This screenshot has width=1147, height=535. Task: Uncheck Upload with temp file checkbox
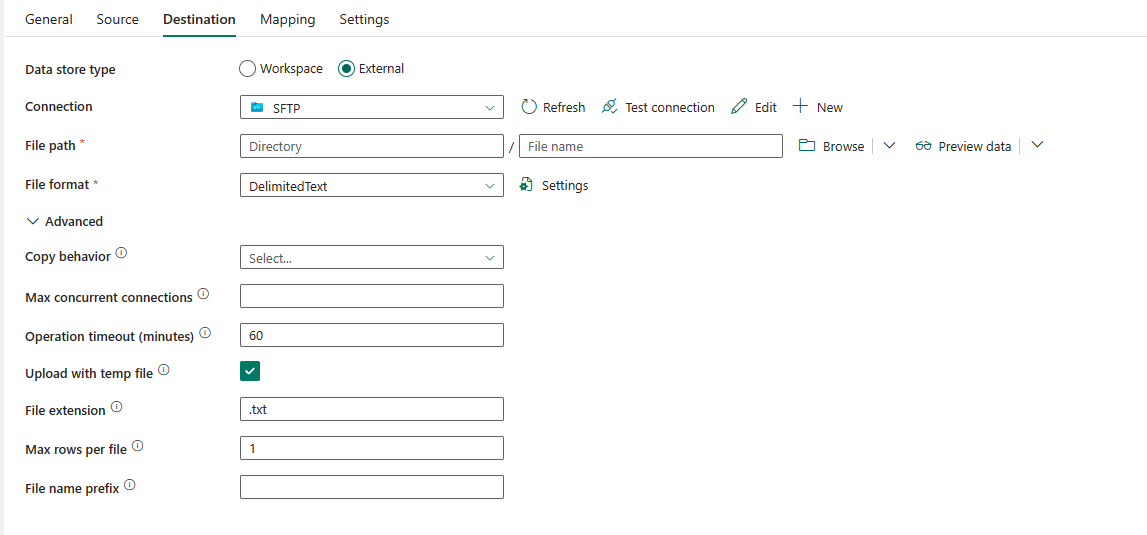click(x=250, y=372)
